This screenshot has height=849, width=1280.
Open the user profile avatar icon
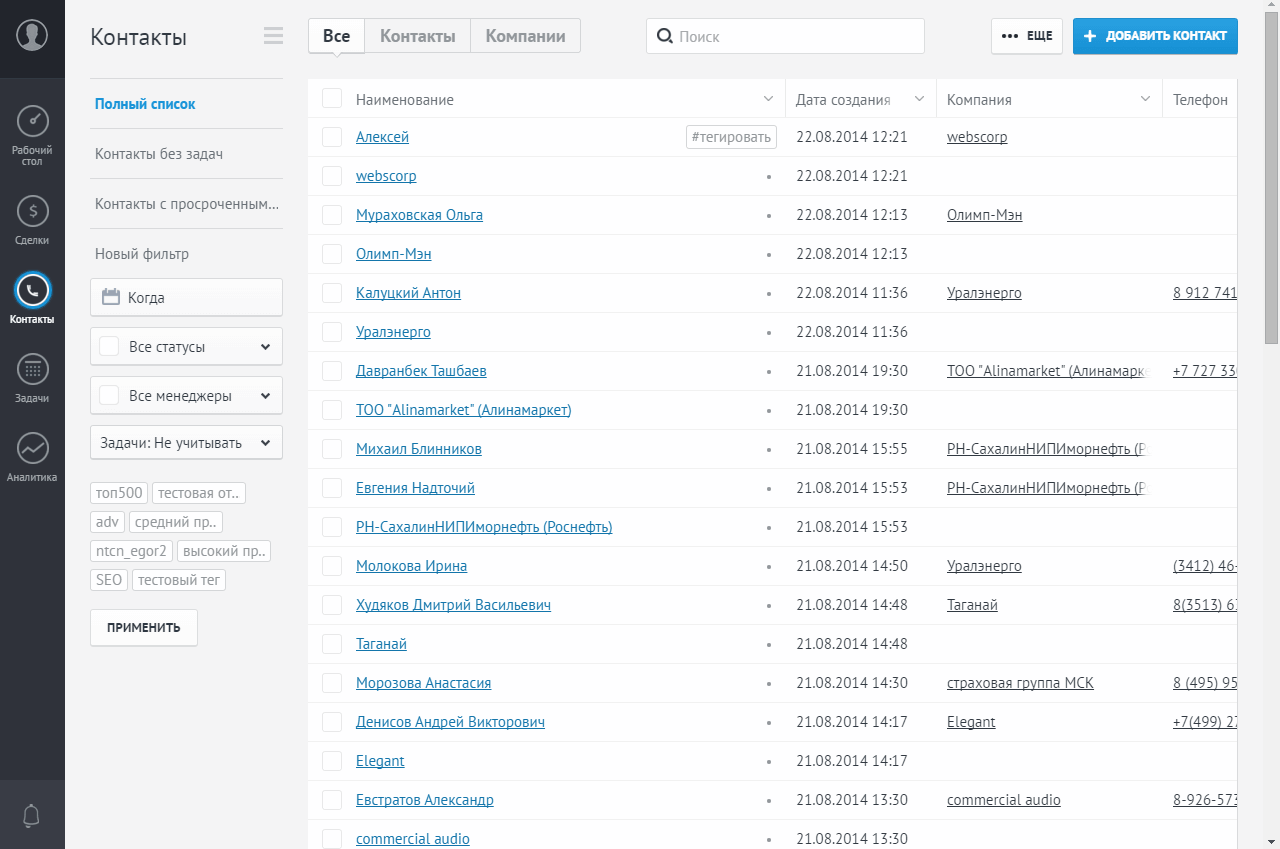tap(32, 36)
